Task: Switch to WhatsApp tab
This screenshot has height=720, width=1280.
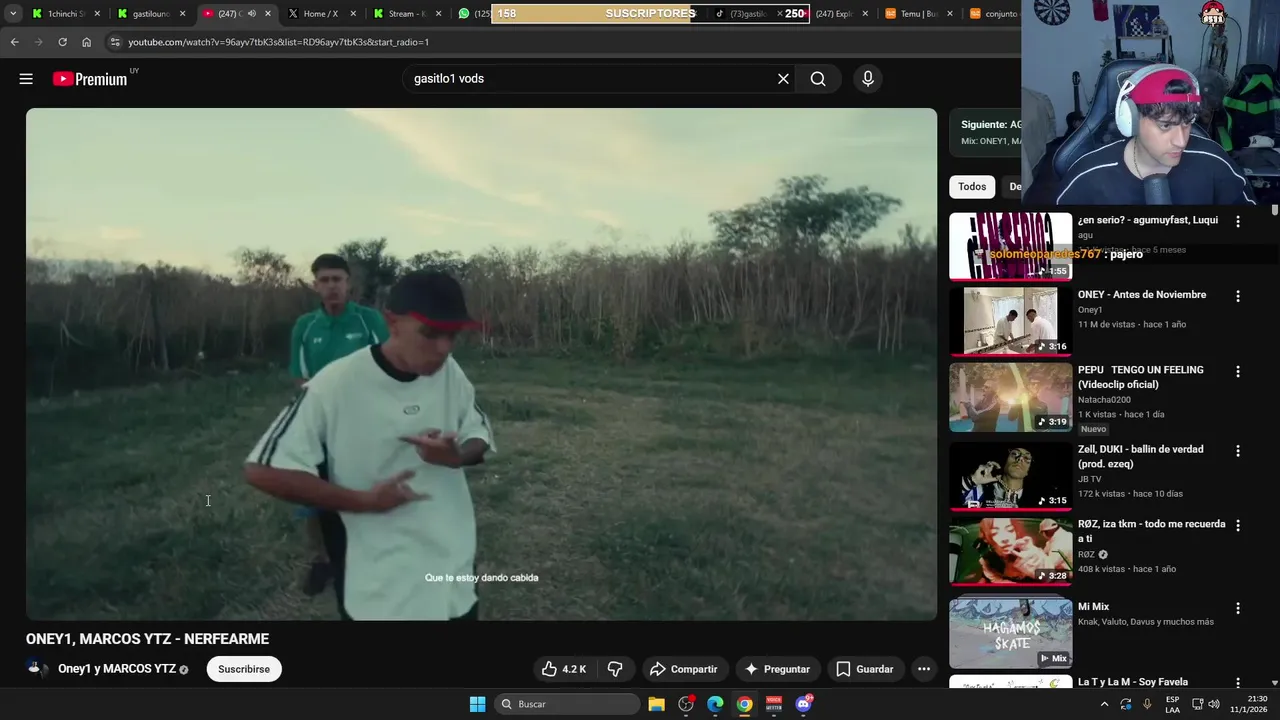Action: pos(472,14)
